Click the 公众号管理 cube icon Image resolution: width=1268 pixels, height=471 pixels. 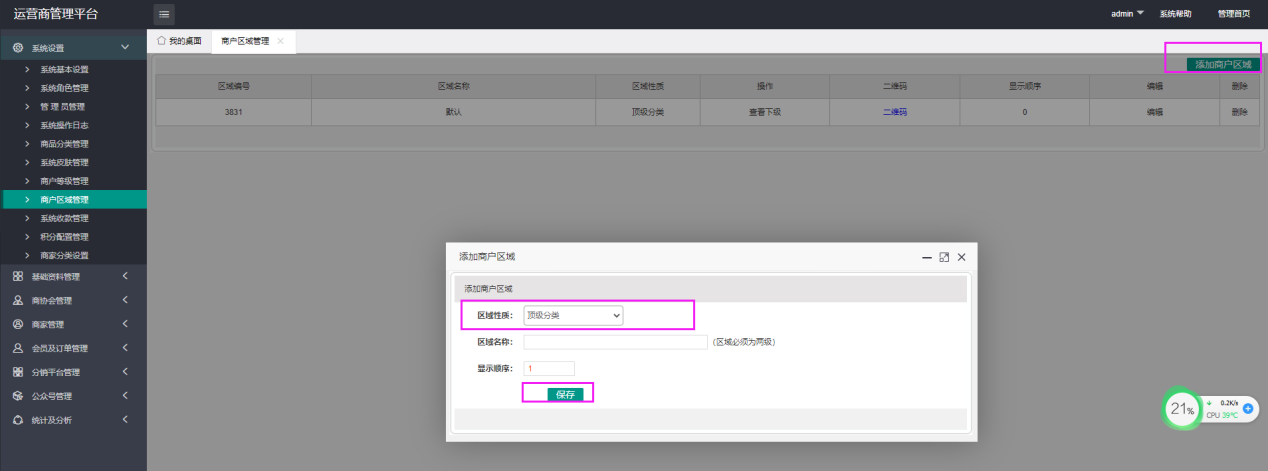pyautogui.click(x=18, y=396)
